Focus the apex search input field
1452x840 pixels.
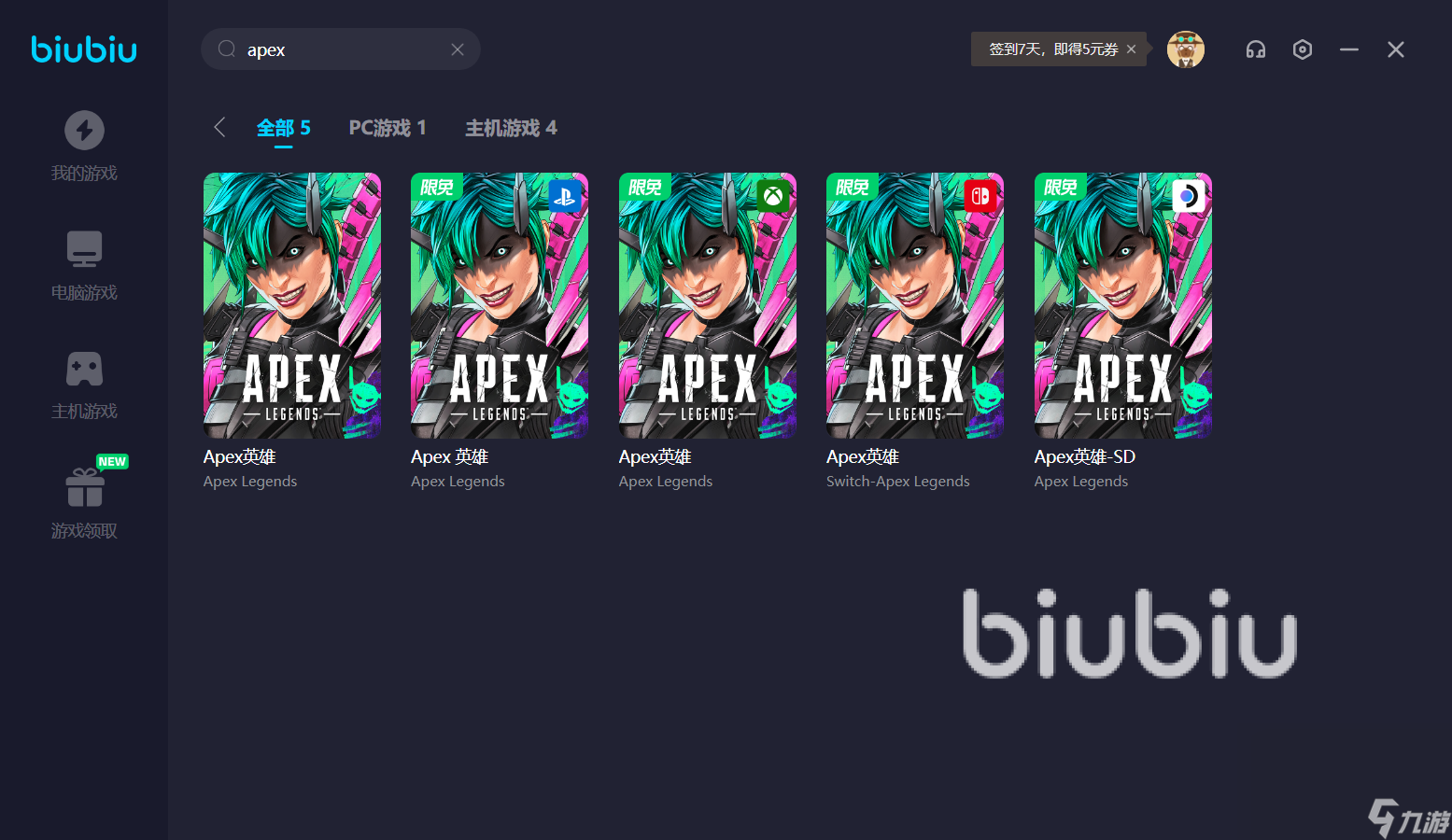[341, 49]
